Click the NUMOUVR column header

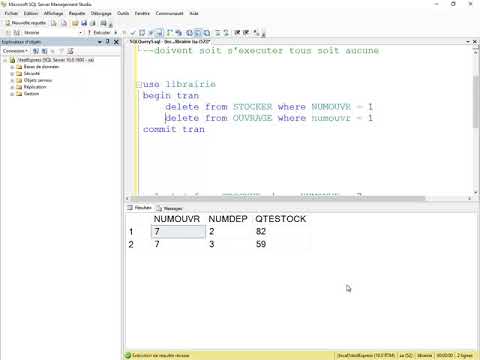click(177, 219)
